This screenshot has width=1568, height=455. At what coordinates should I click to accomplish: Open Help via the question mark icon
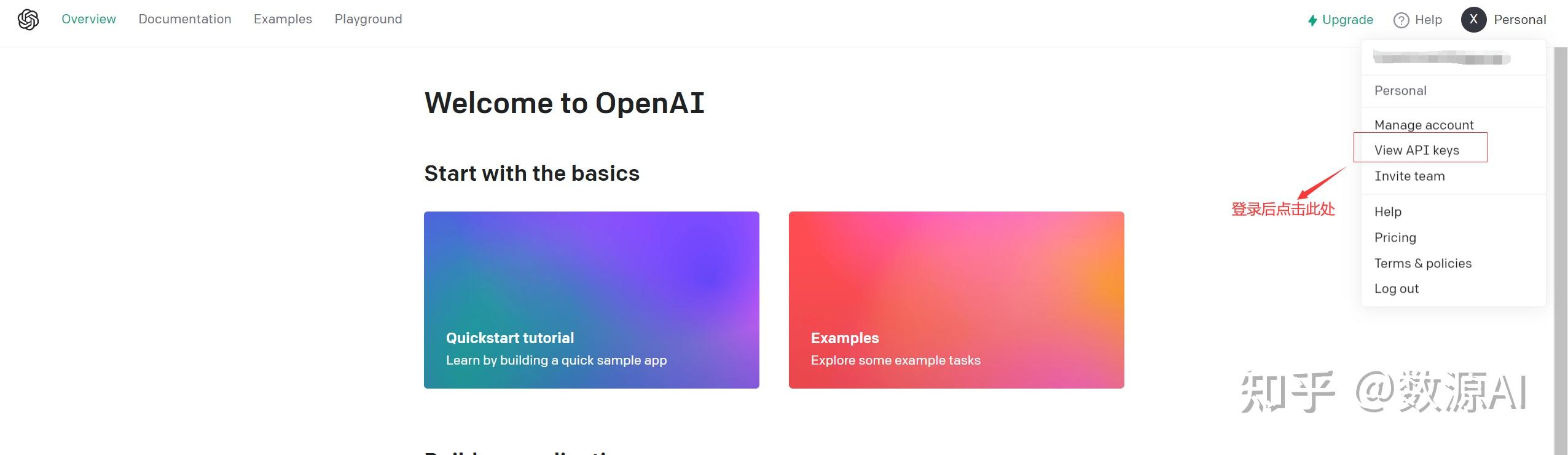(x=1401, y=19)
